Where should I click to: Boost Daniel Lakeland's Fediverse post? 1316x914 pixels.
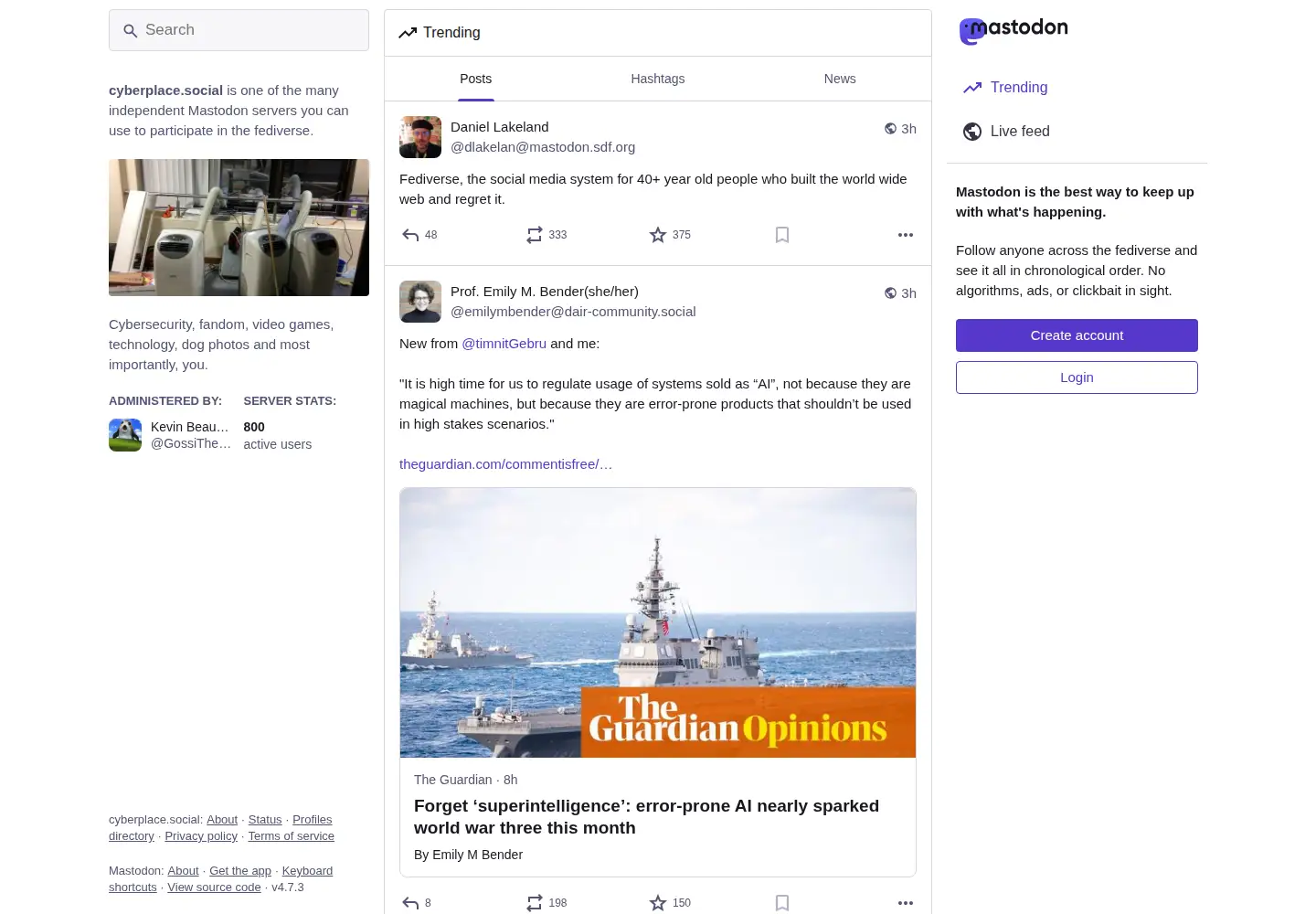point(535,235)
